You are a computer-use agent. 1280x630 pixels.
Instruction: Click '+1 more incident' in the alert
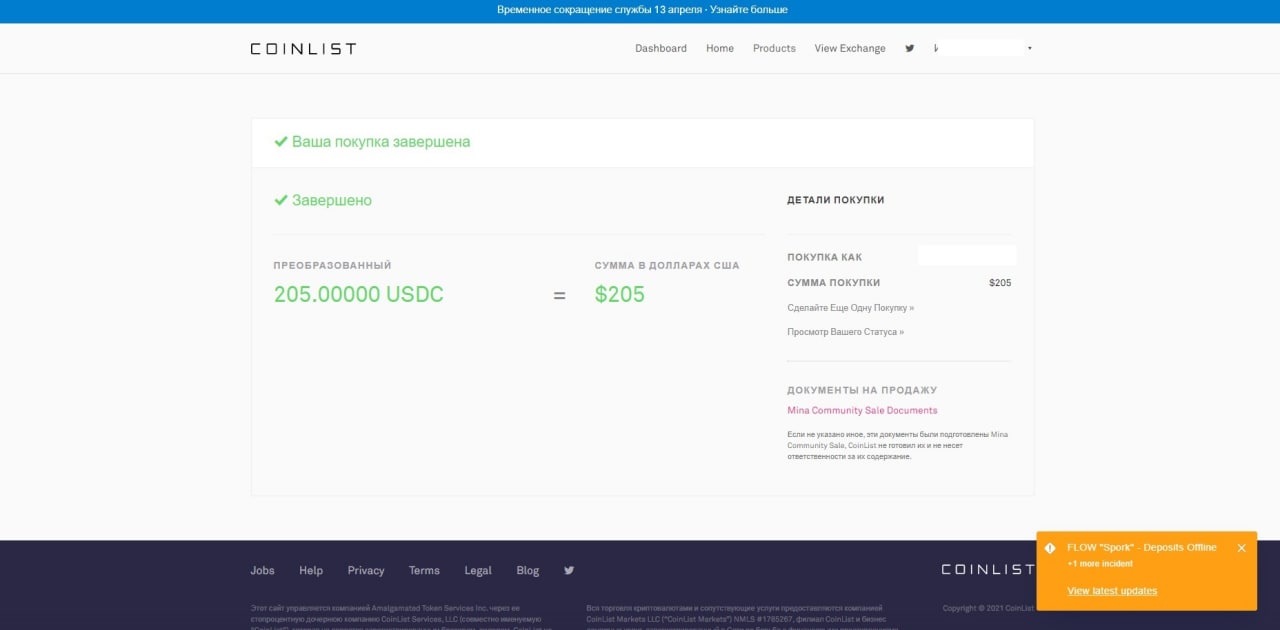[x=1100, y=564]
